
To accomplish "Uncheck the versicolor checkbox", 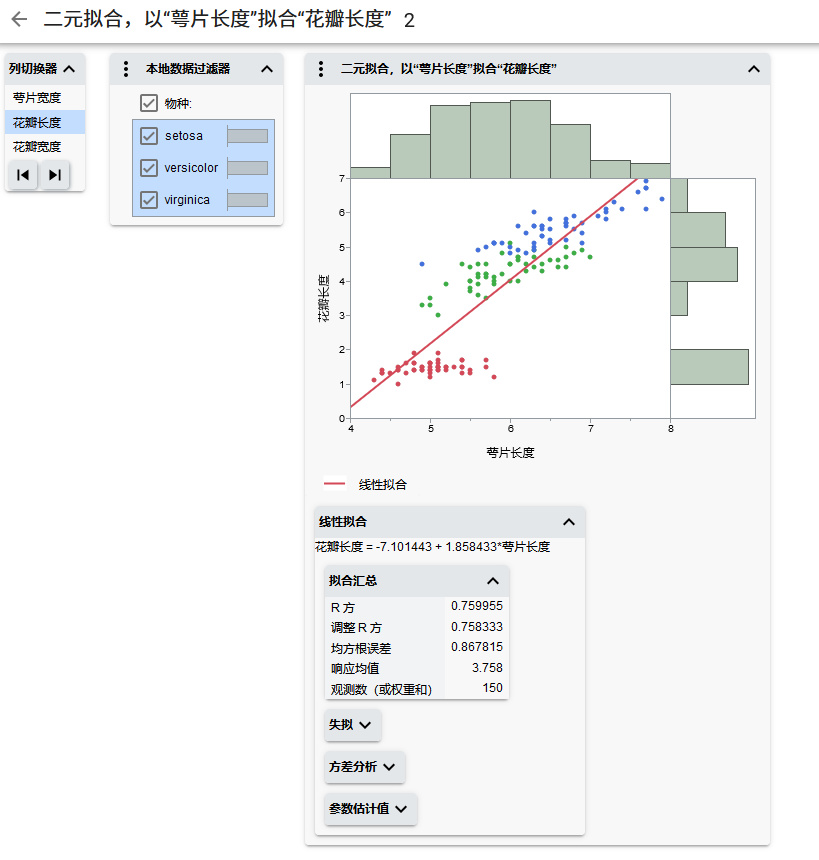I will pyautogui.click(x=150, y=168).
